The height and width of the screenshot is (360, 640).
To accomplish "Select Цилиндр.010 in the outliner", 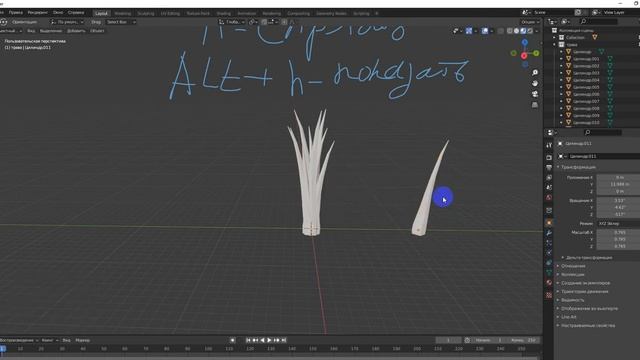I will pos(586,123).
